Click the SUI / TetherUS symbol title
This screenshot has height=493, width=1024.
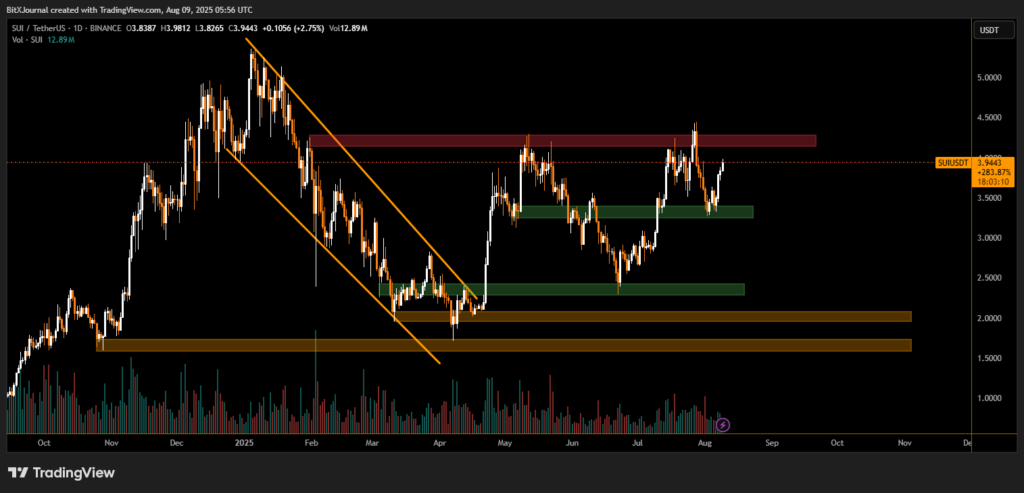pos(44,28)
